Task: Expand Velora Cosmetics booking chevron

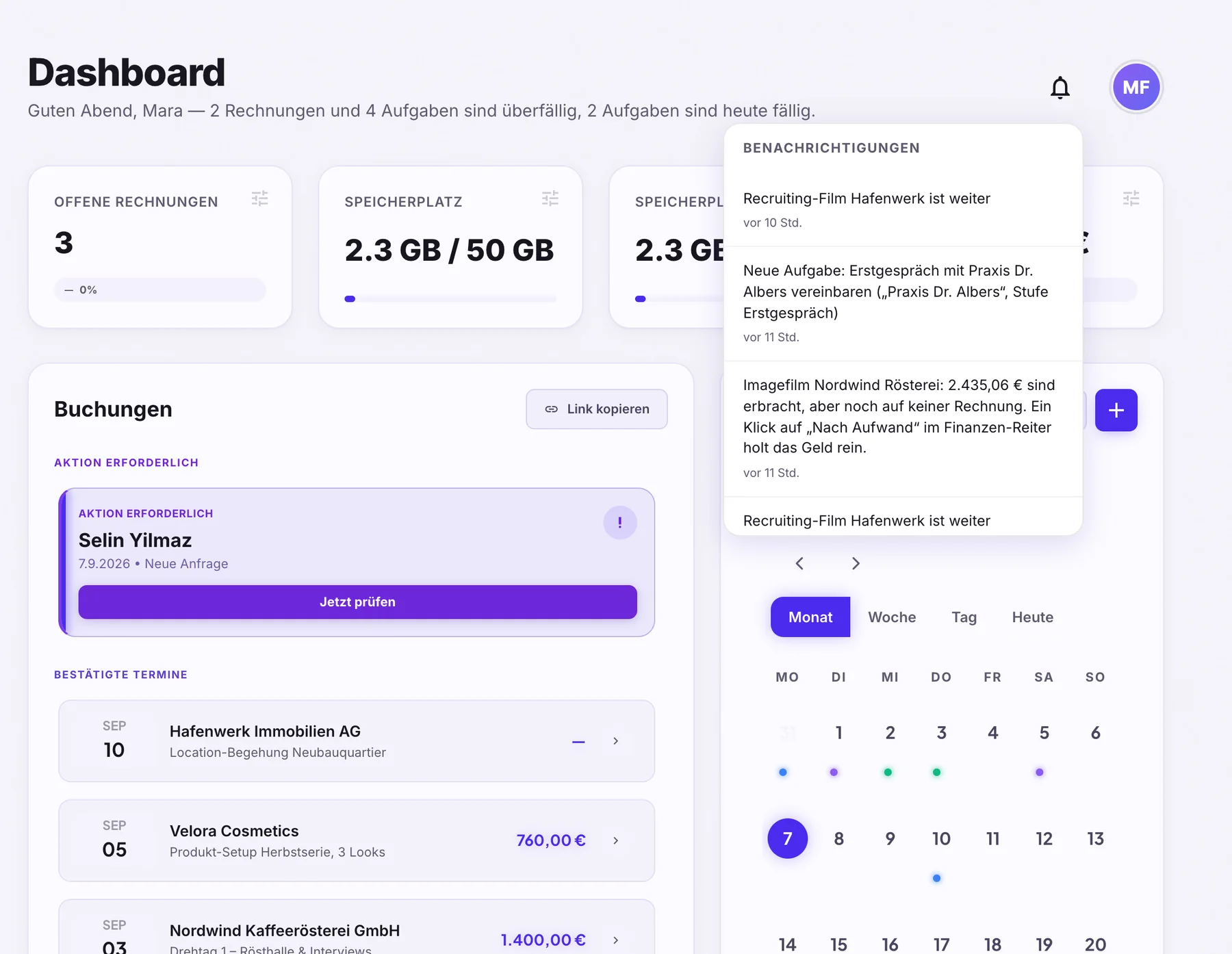Action: 616,840
